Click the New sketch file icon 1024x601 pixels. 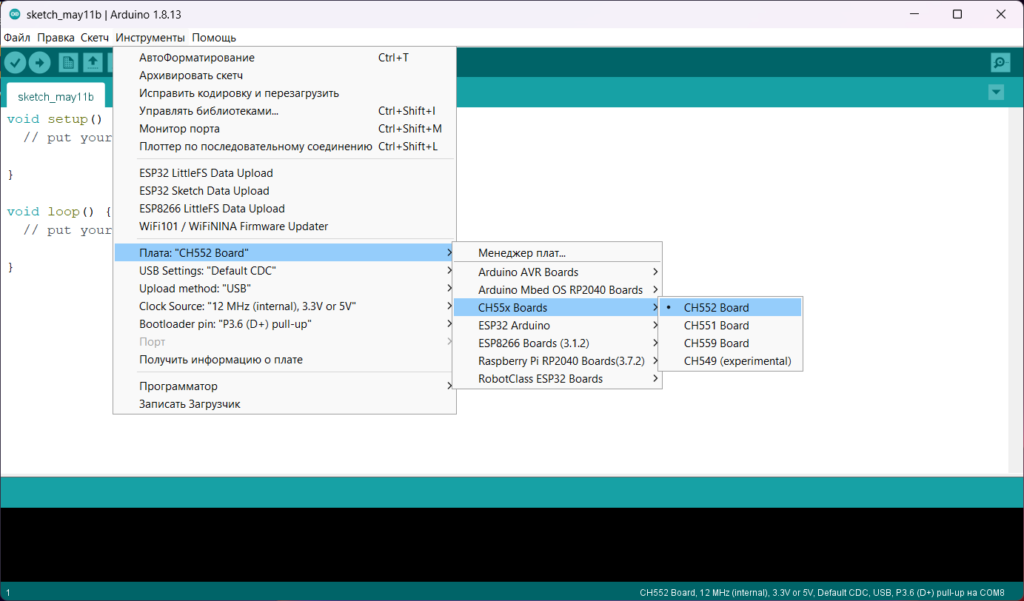(68, 63)
